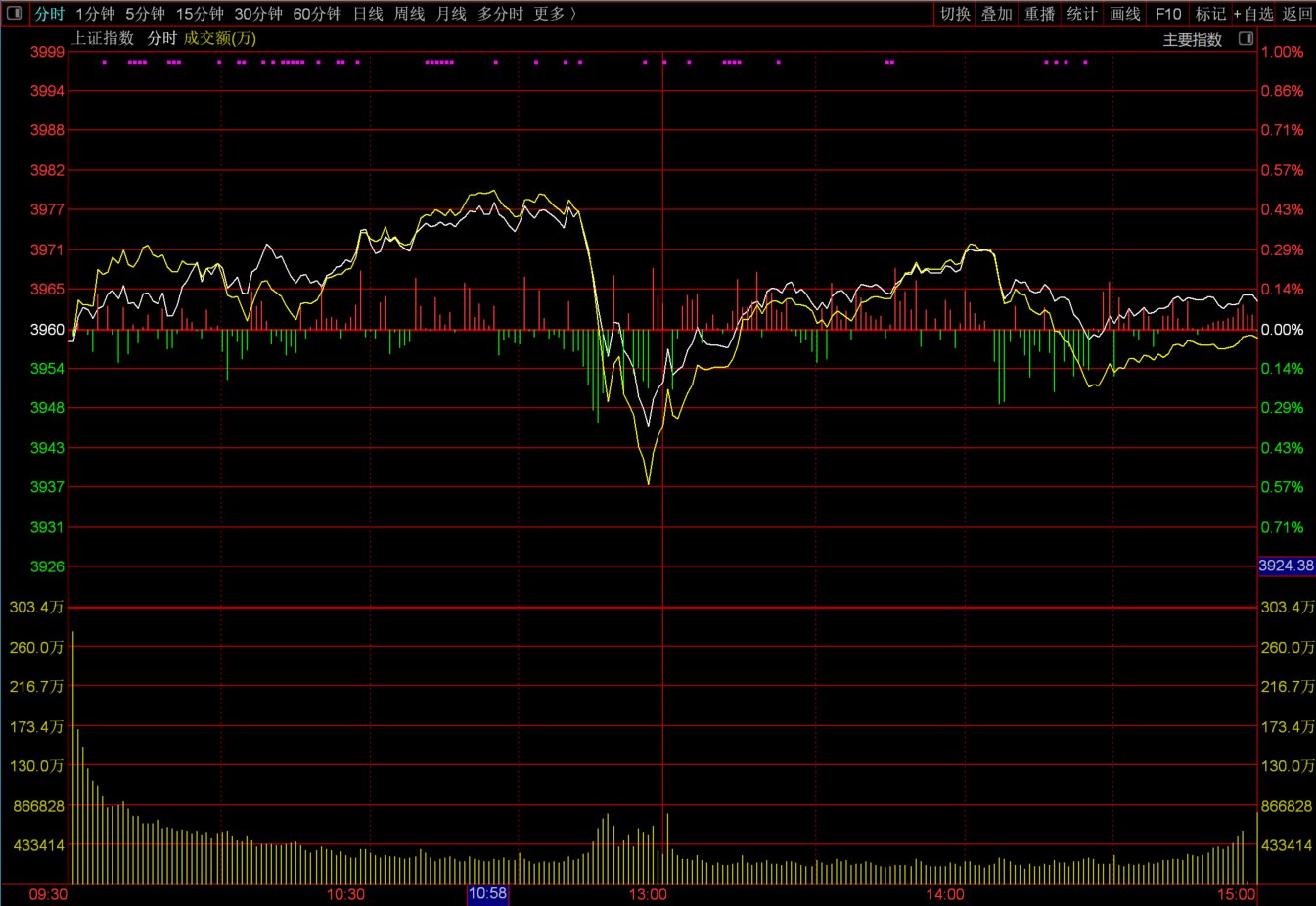Open the 主要指数 index selector
This screenshot has height=906, width=1316.
coord(1192,40)
